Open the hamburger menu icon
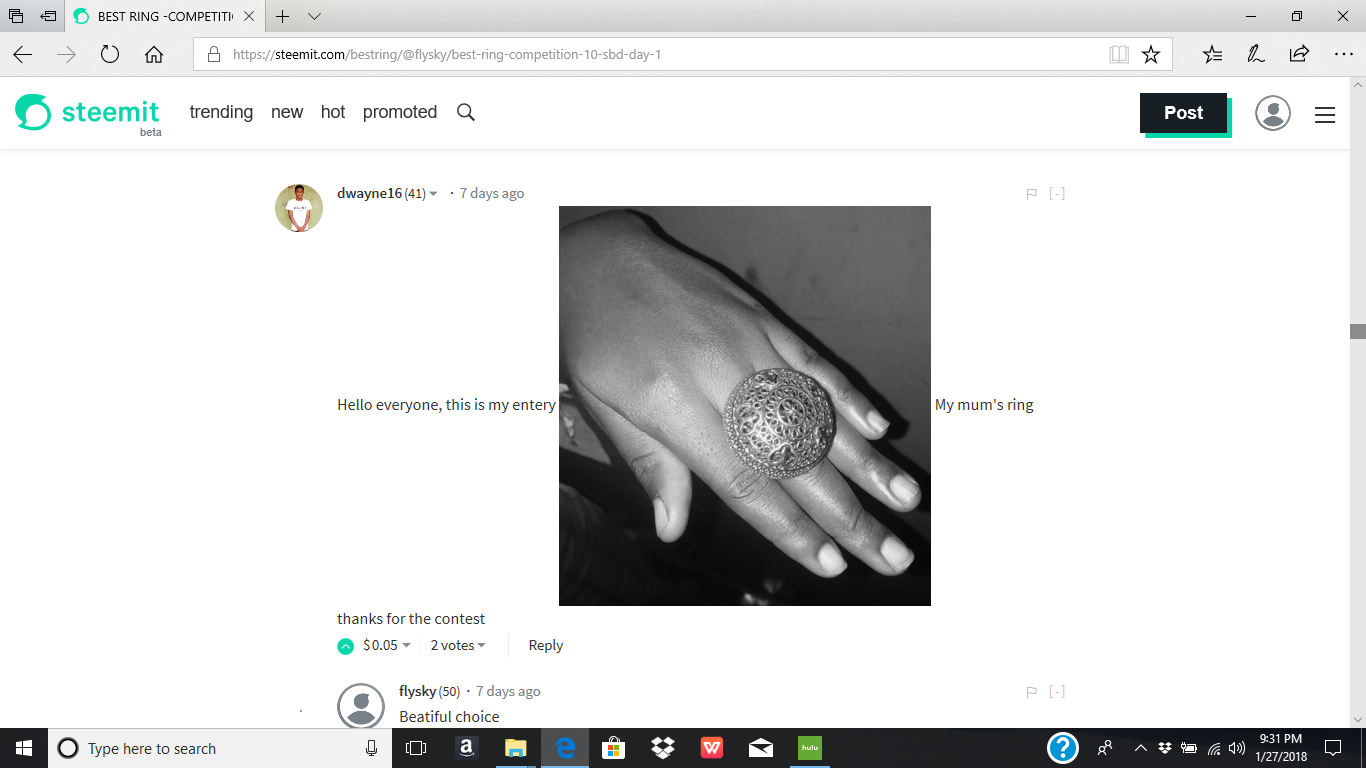The image size is (1366, 768). 1324,115
